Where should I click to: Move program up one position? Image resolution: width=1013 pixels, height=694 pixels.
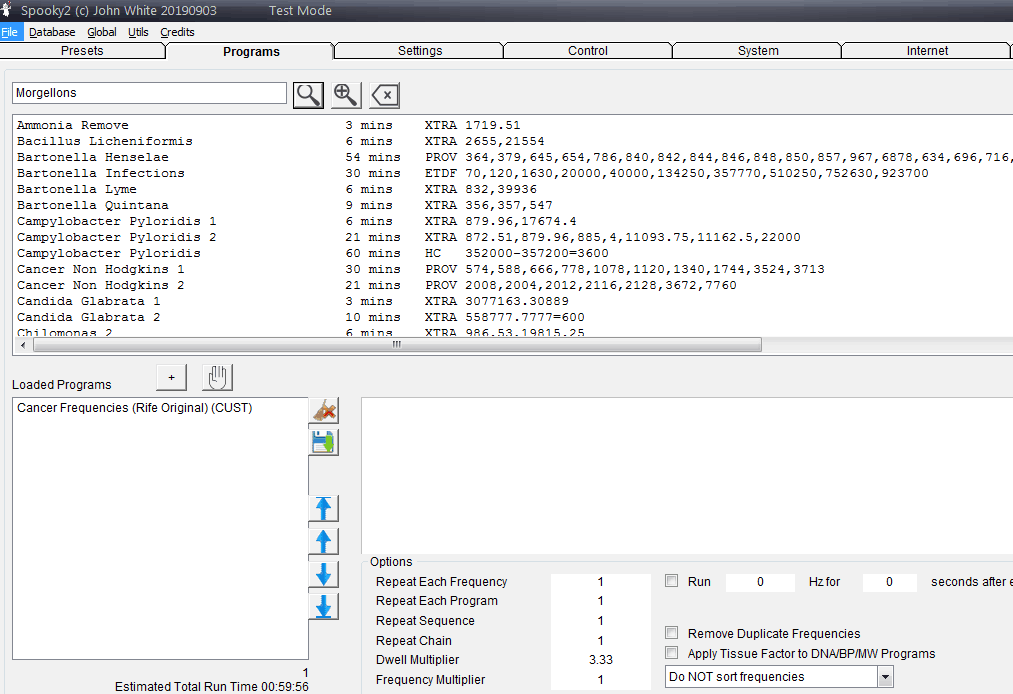[324, 542]
